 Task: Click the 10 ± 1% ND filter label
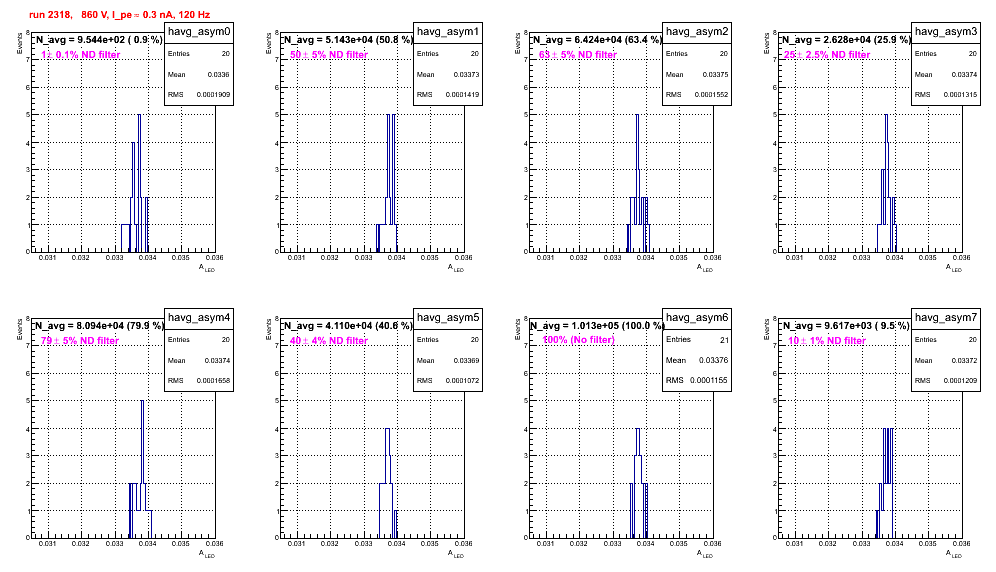[827, 341]
